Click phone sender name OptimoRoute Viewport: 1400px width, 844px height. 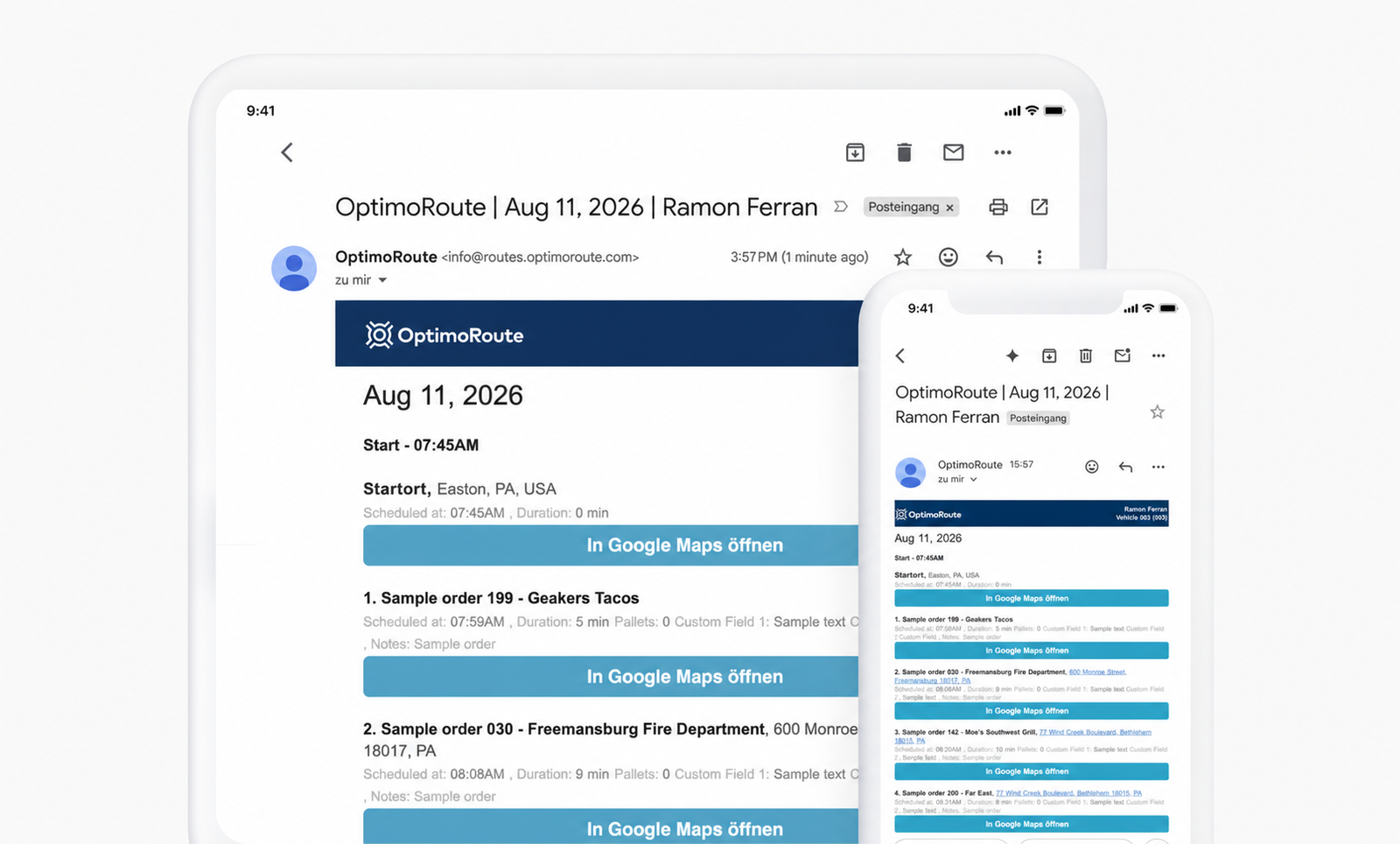969,465
